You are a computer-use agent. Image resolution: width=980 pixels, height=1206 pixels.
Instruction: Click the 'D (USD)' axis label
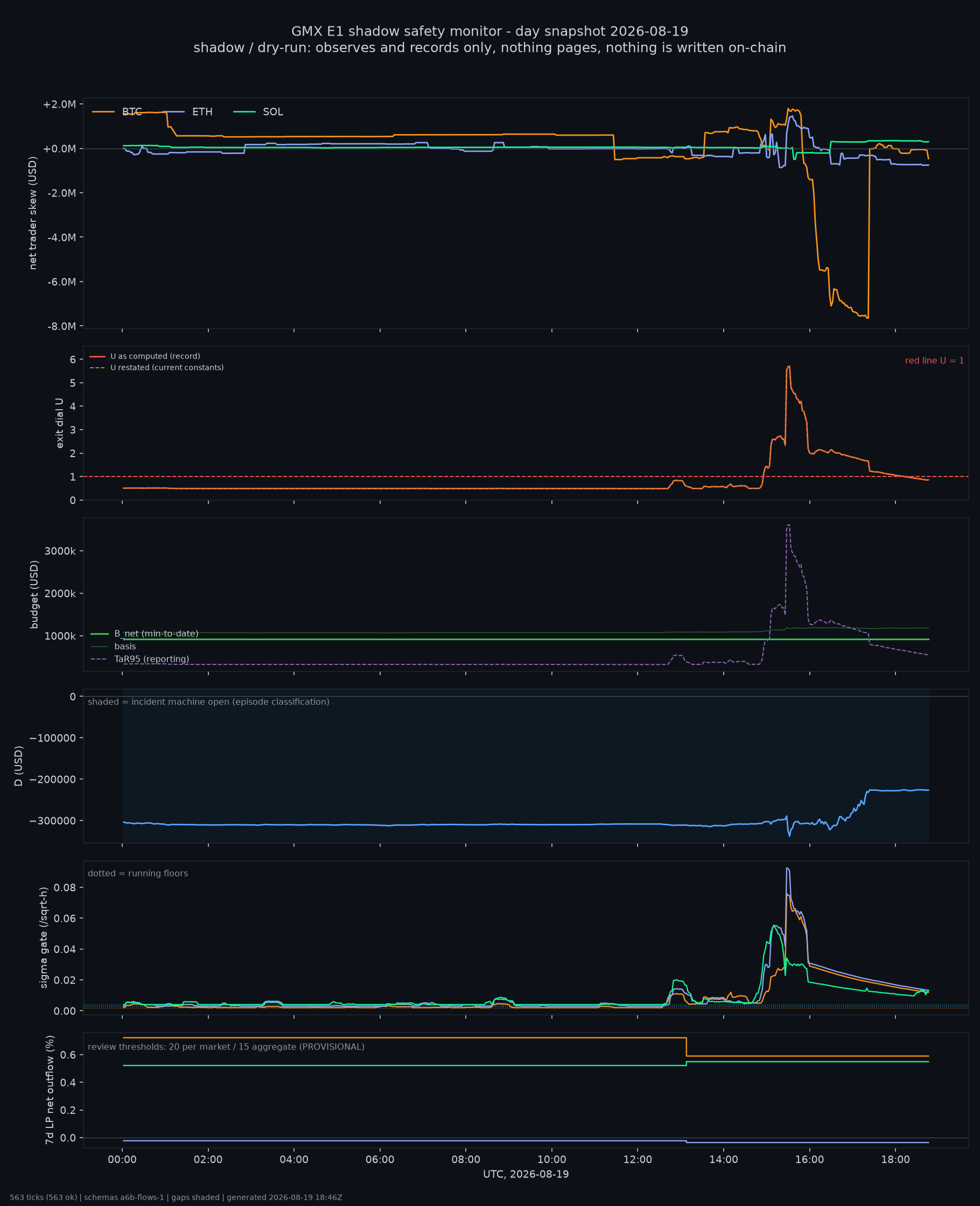point(19,766)
